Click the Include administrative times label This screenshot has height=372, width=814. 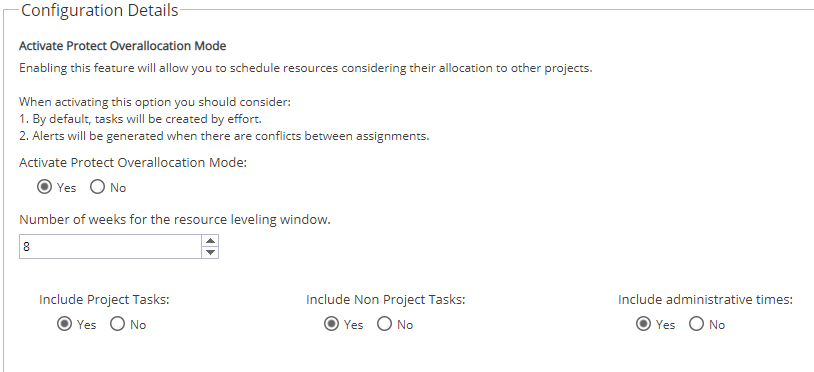705,299
